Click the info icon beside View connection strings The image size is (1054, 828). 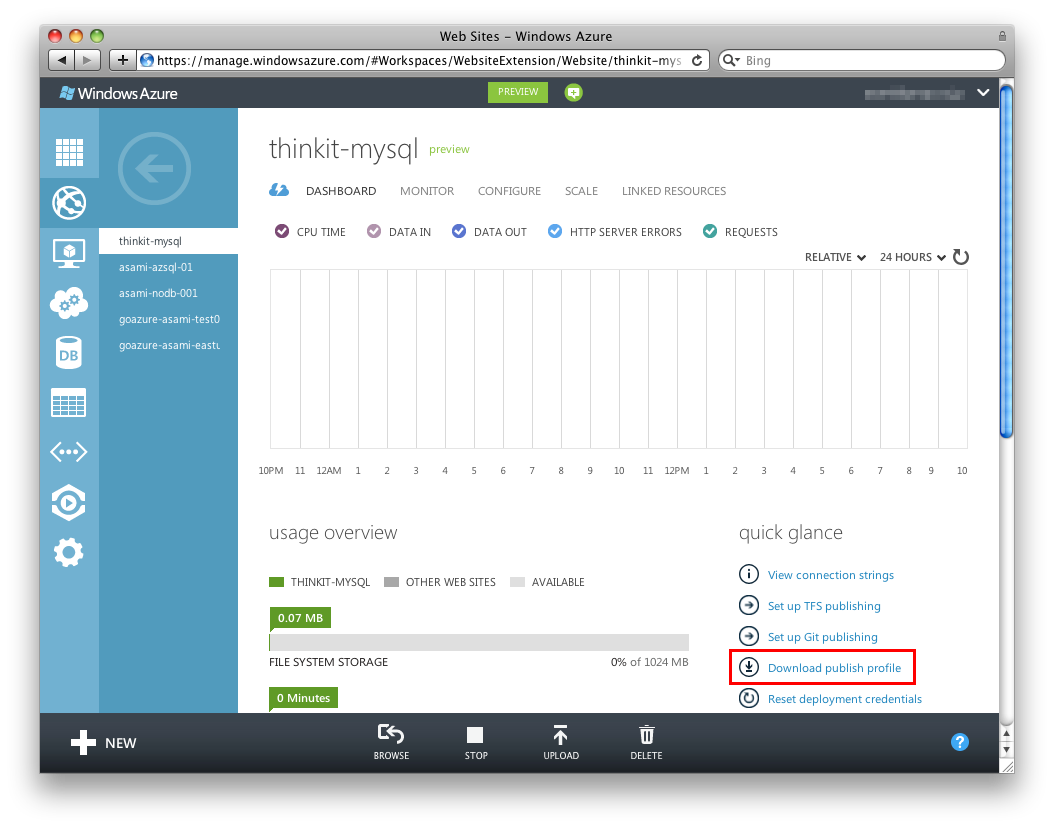tap(749, 574)
